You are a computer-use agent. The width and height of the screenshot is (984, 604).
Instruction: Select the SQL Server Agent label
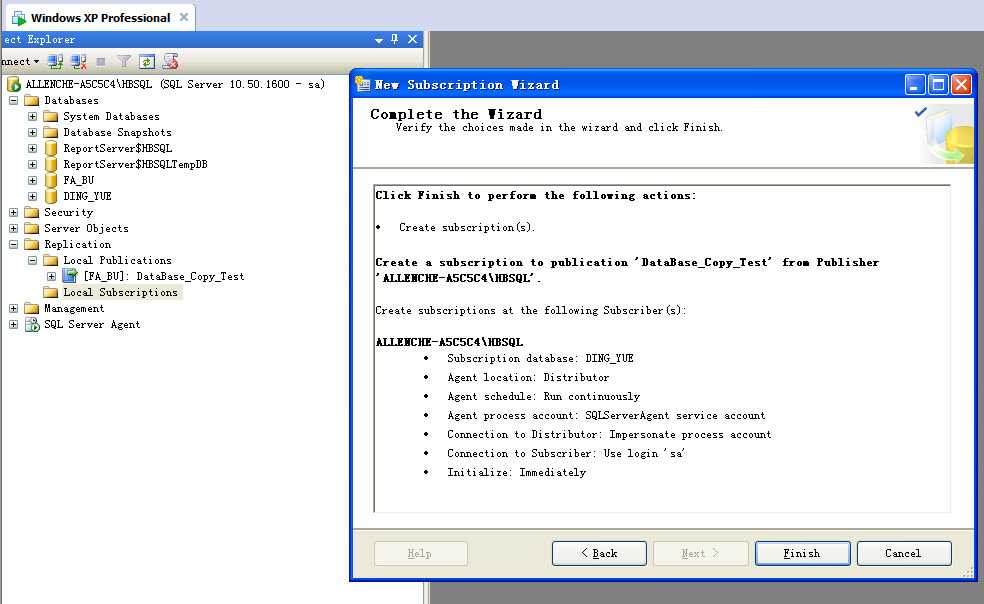(92, 325)
